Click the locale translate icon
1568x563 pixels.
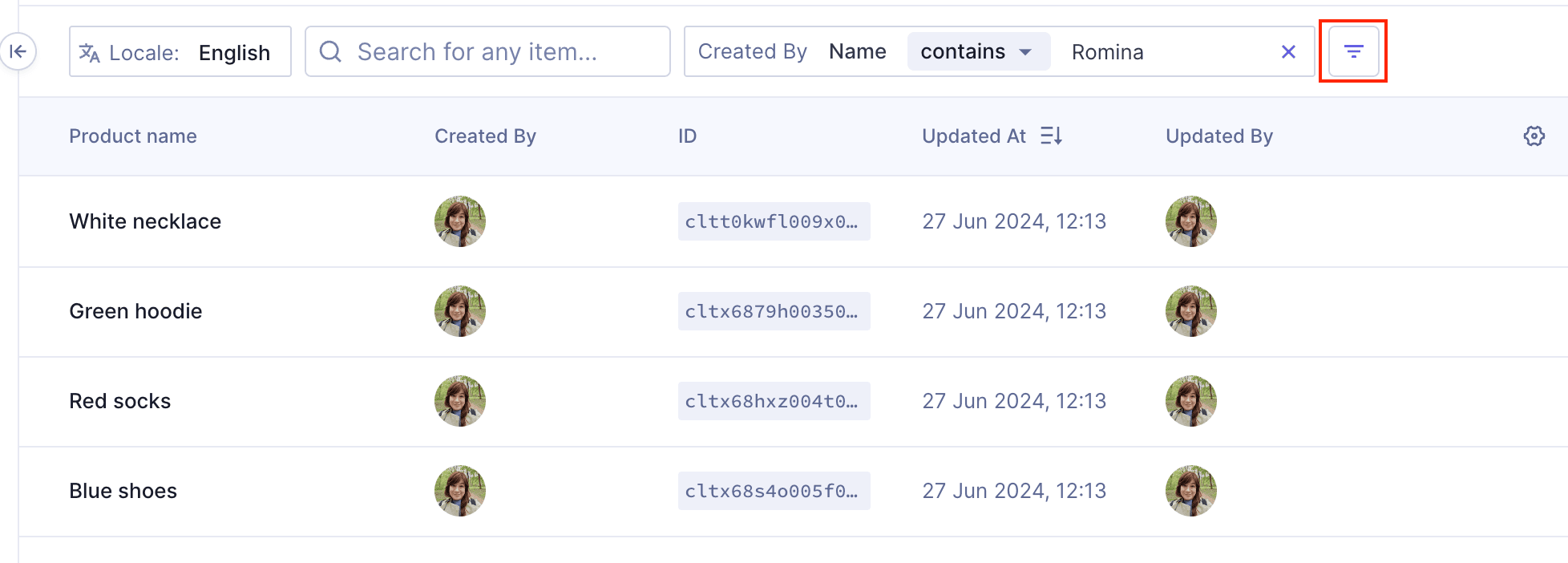[x=89, y=53]
